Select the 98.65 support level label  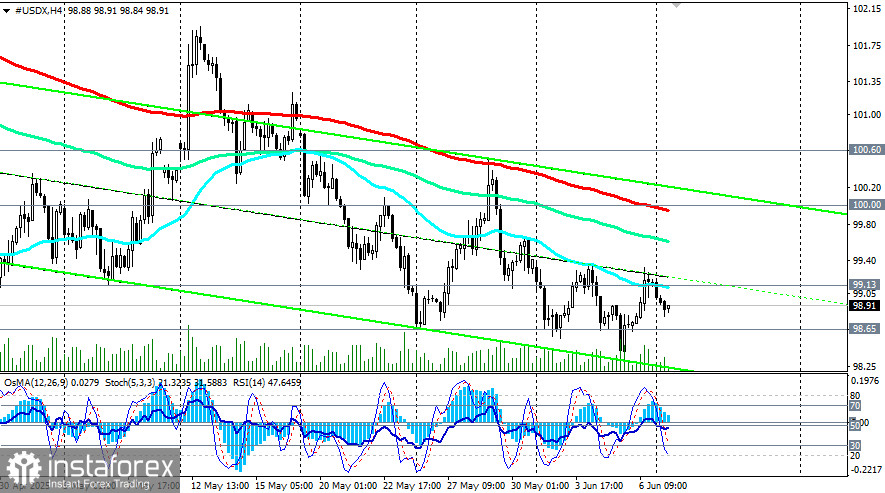pos(865,329)
